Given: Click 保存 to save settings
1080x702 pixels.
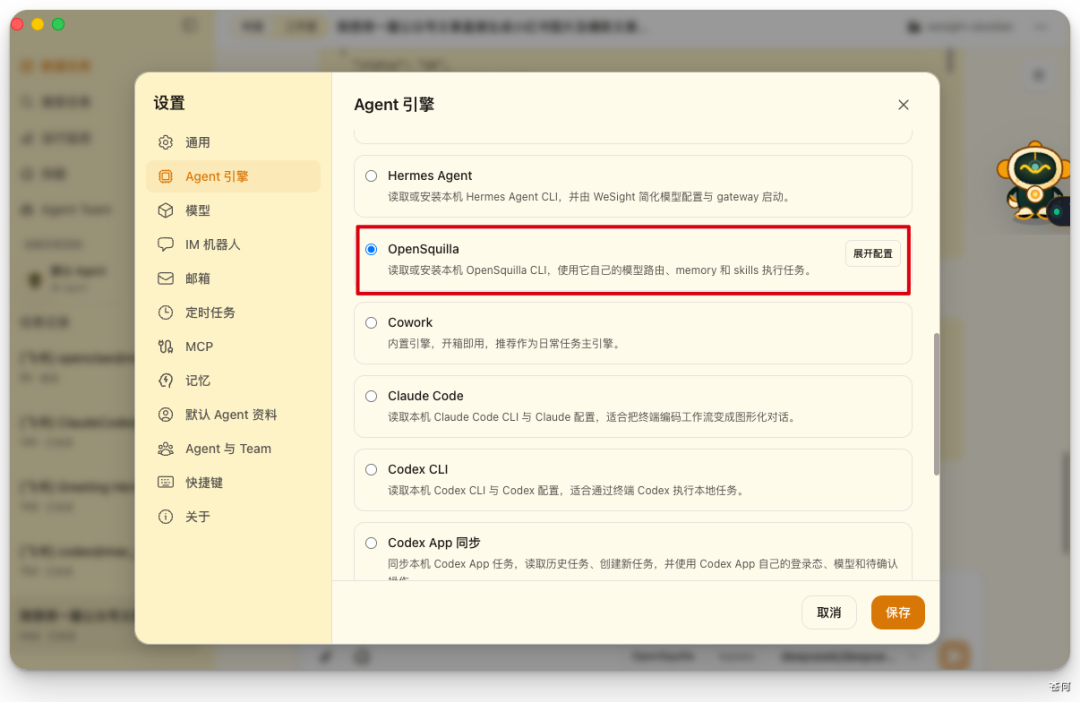Looking at the screenshot, I should tap(897, 612).
